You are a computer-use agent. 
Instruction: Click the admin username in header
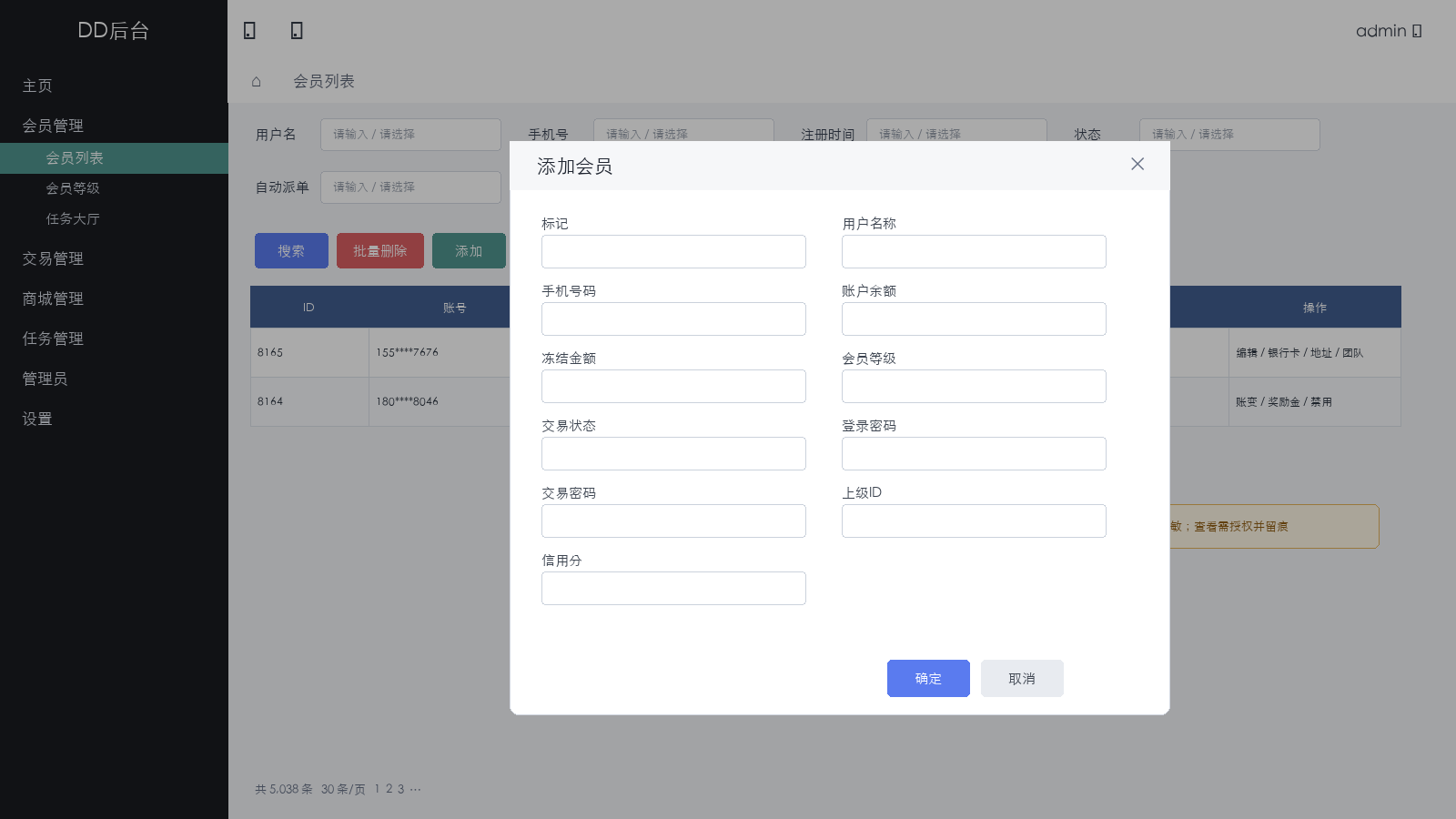coord(1381,31)
